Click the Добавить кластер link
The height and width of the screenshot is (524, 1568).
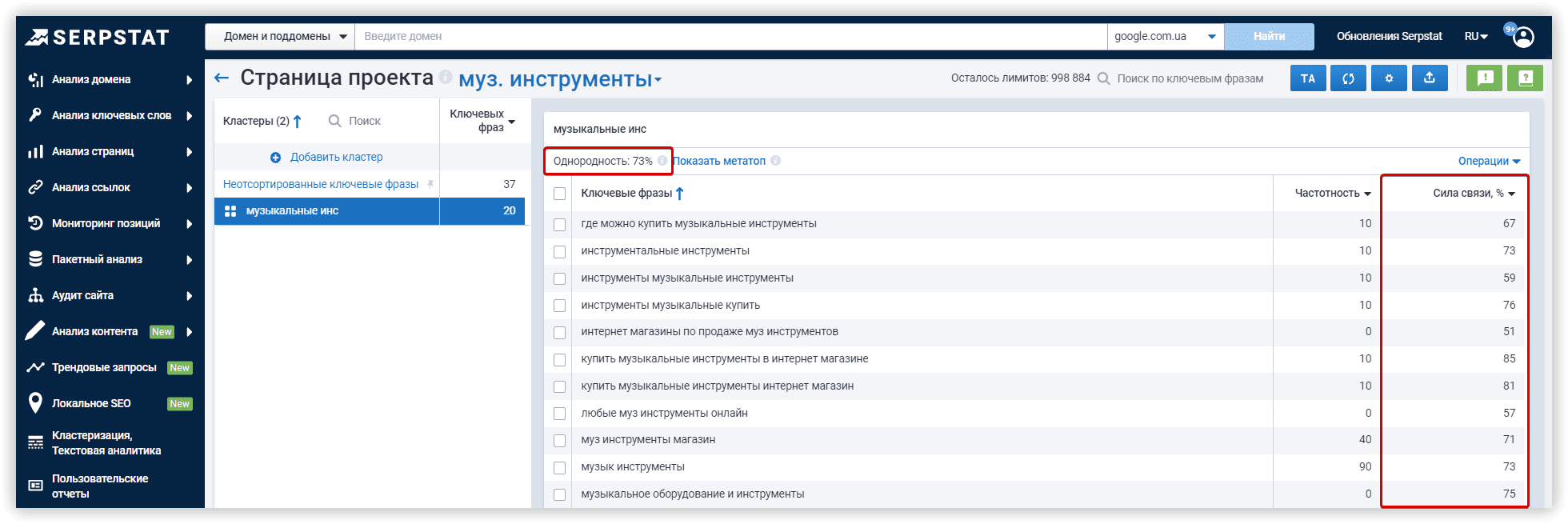coord(336,157)
